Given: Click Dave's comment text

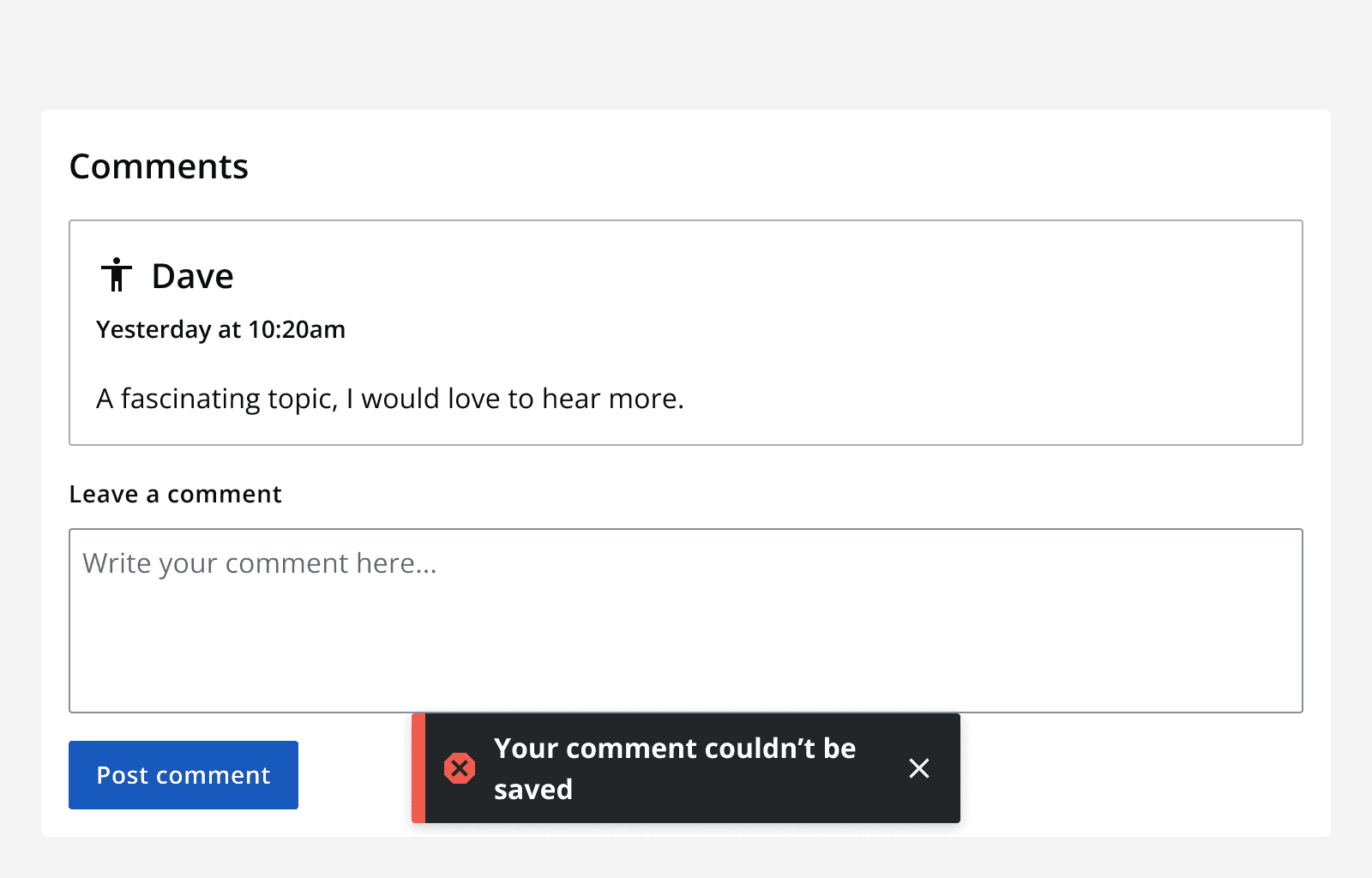Looking at the screenshot, I should (390, 398).
